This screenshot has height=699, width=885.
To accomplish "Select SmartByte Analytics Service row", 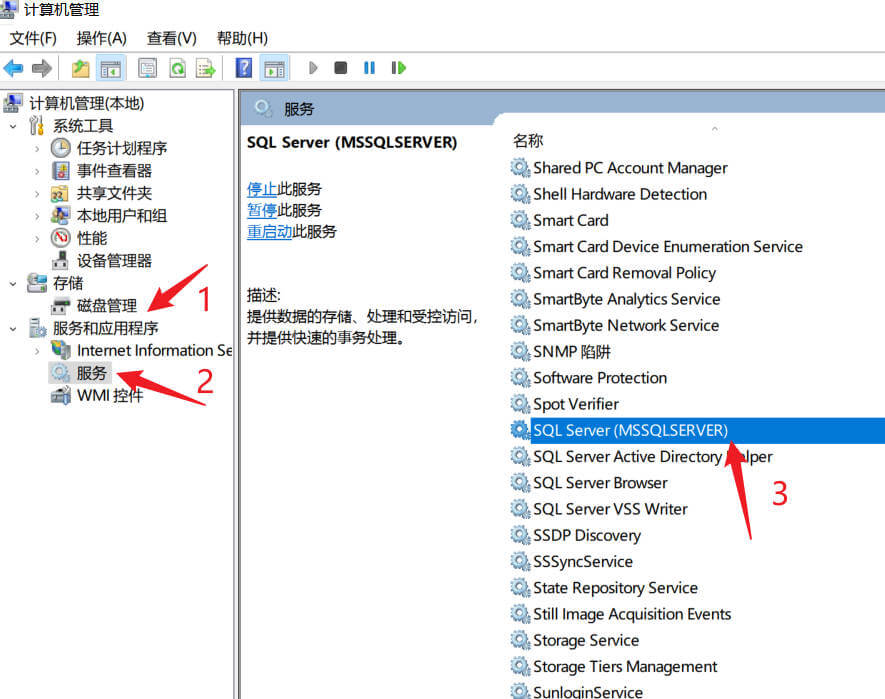I will click(x=626, y=299).
